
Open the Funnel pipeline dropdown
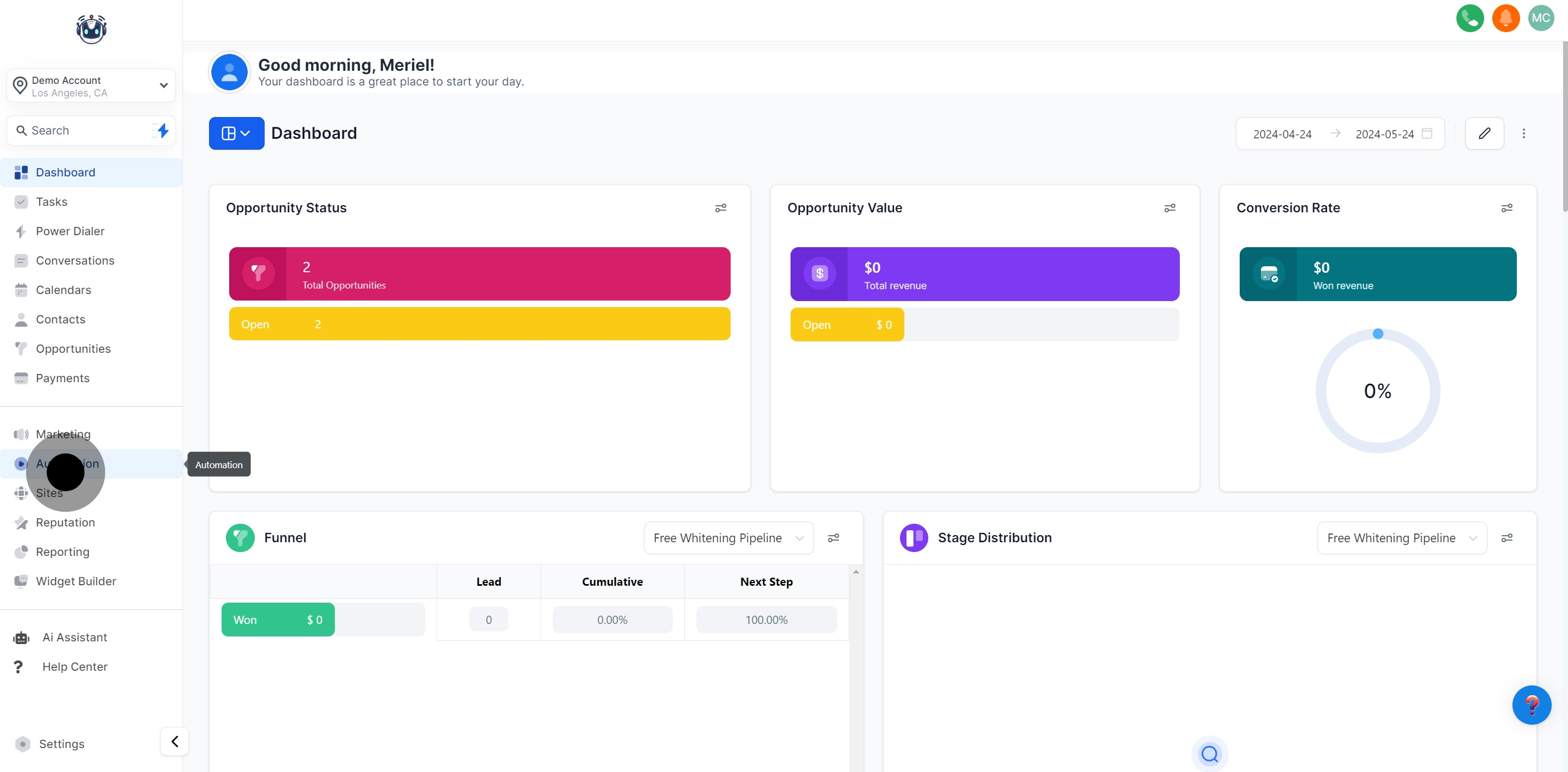pyautogui.click(x=728, y=537)
